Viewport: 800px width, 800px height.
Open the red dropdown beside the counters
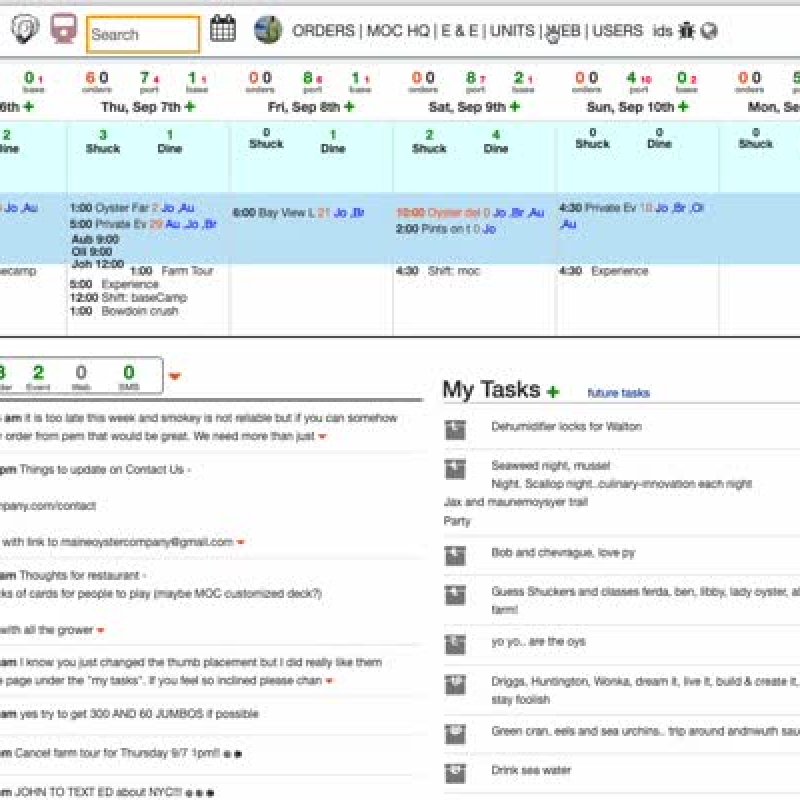[175, 377]
